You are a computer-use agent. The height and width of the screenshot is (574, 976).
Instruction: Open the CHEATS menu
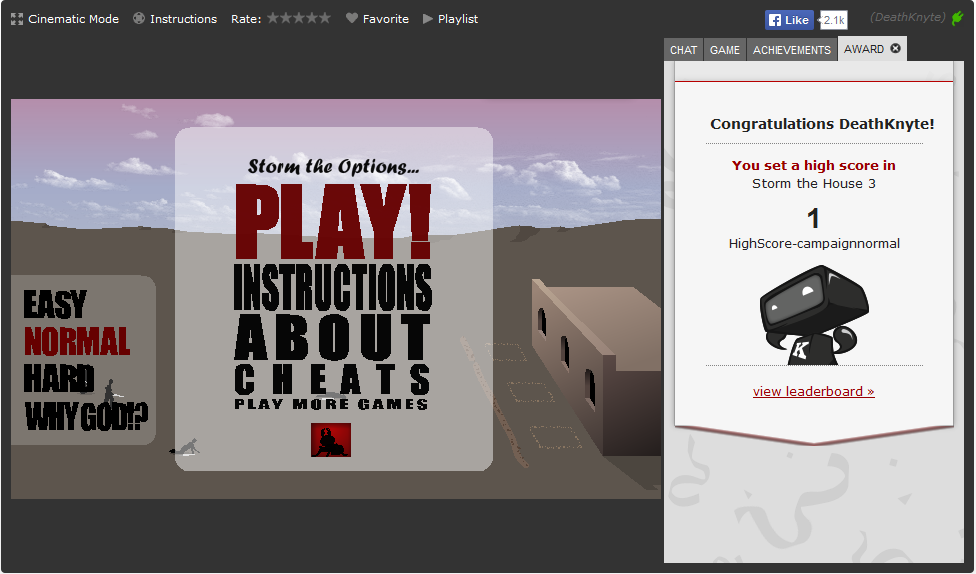tap(332, 380)
